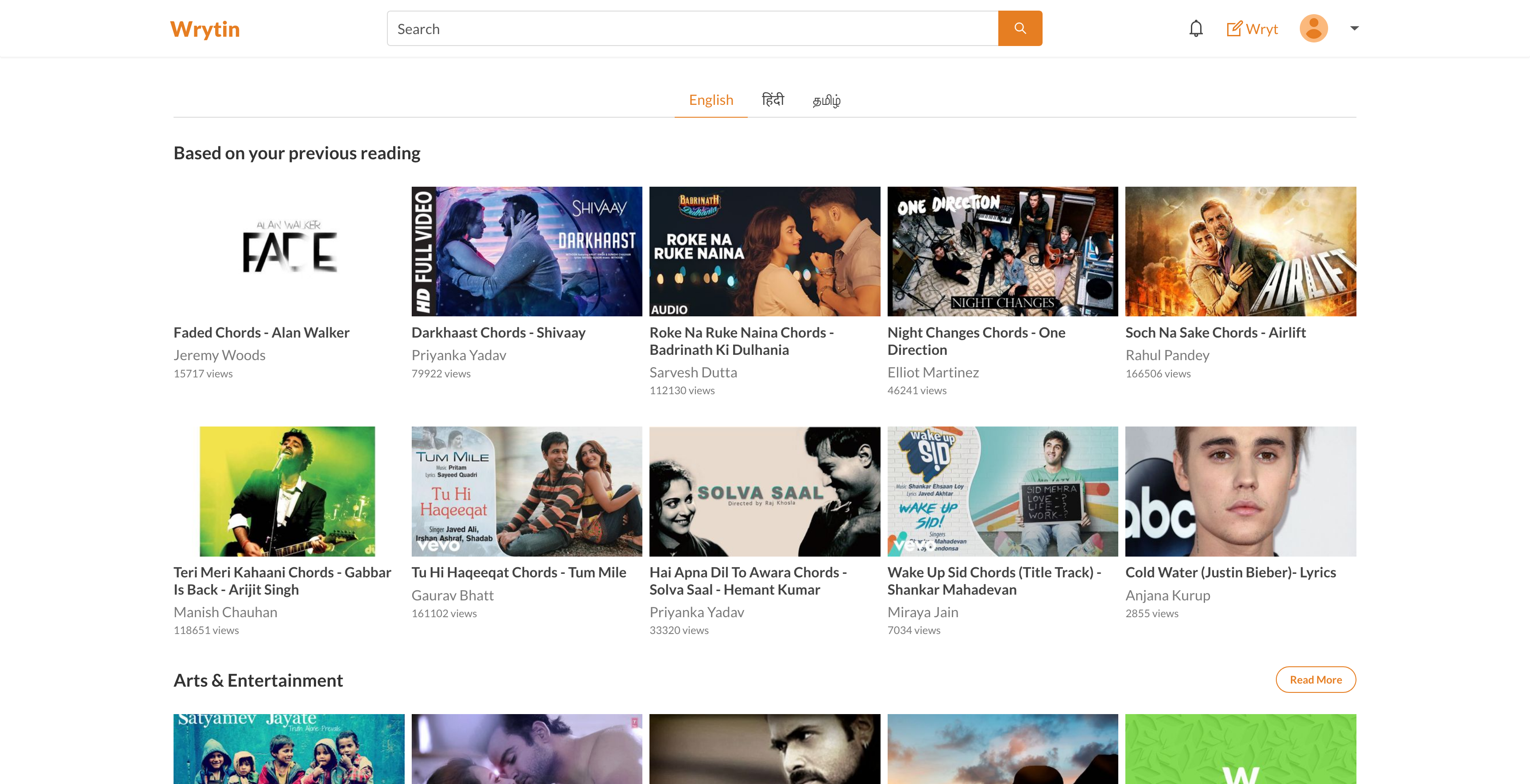Open 'Hai Apna Dil To Awara Chords' title

(x=748, y=581)
